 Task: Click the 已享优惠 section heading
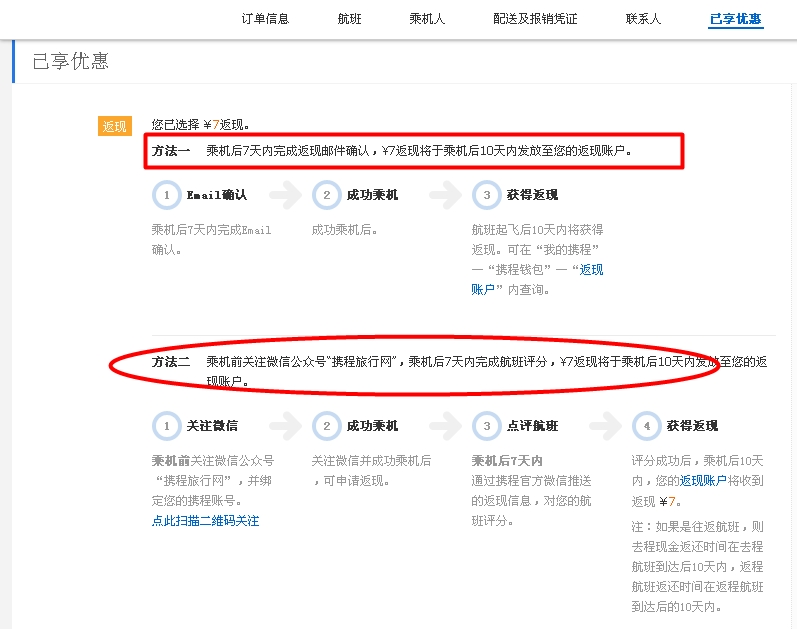70,61
